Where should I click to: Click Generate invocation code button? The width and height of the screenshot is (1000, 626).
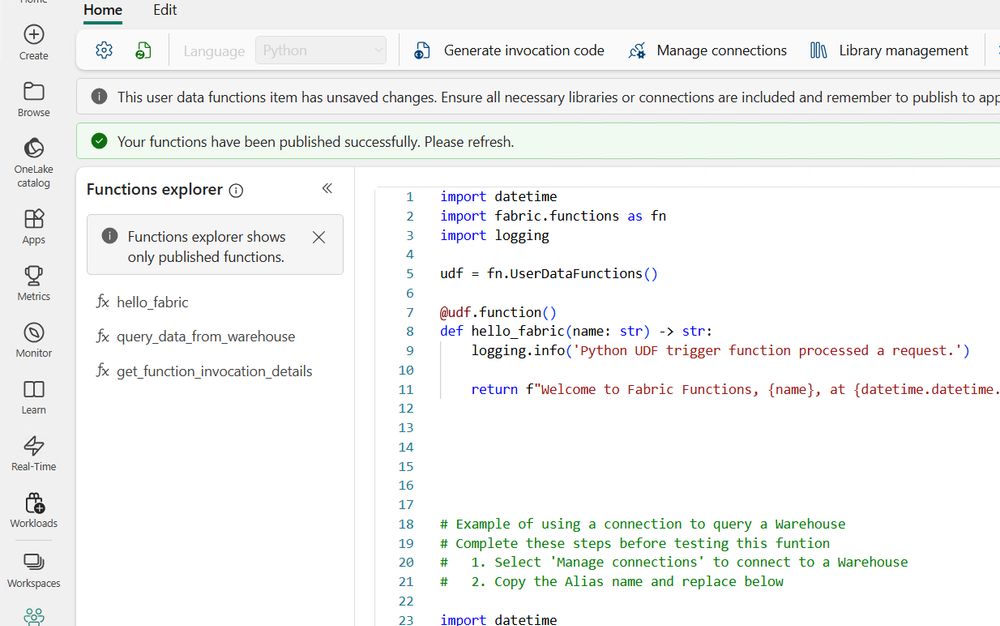509,50
